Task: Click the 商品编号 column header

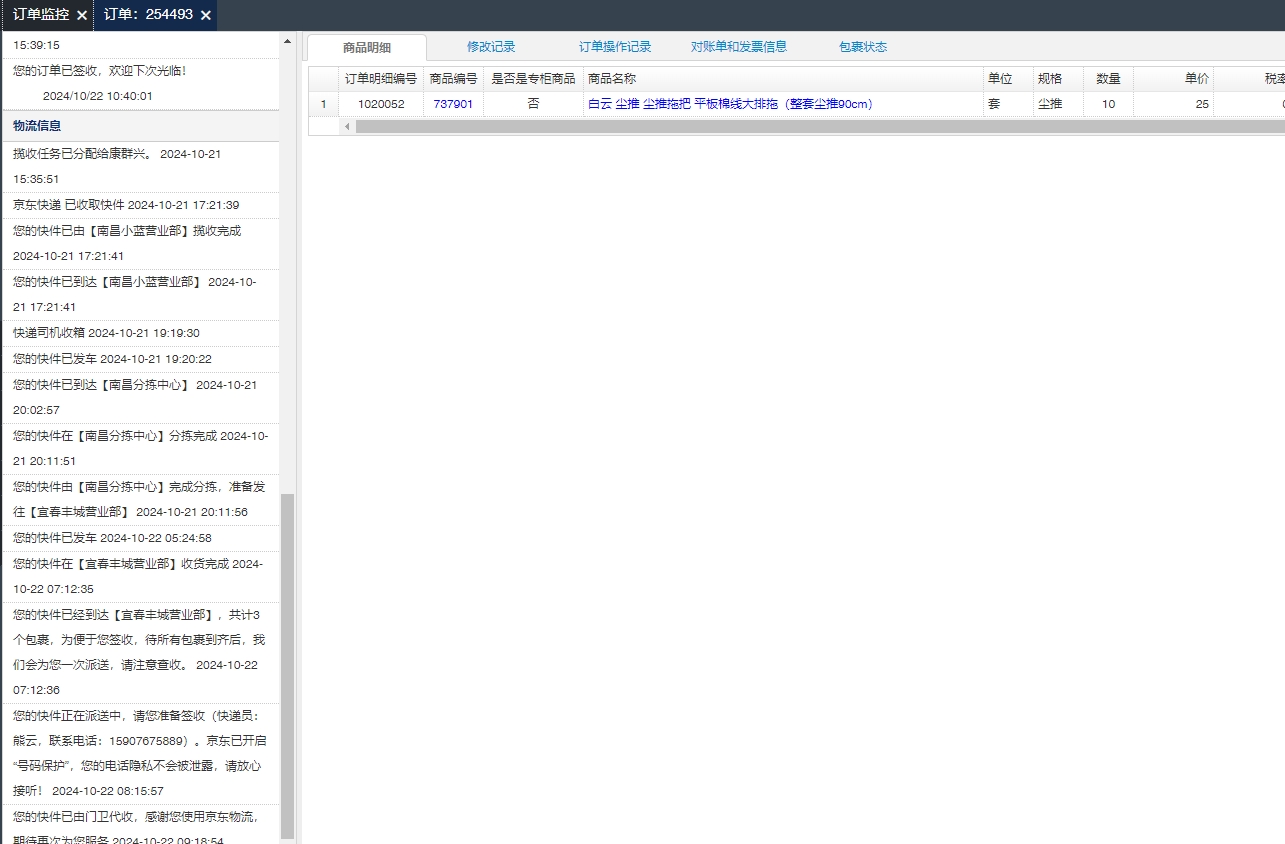Action: tap(453, 78)
